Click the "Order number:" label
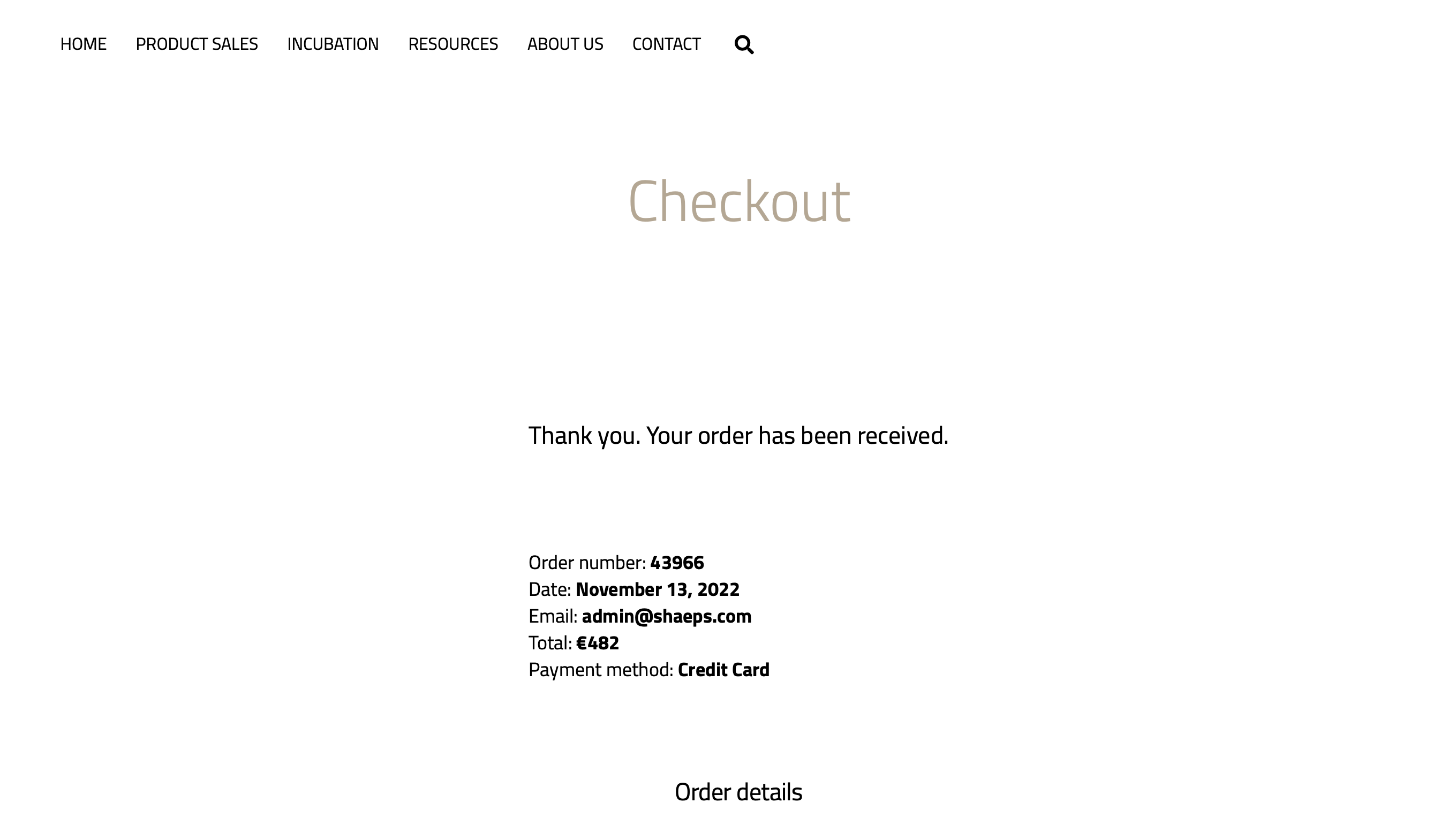This screenshot has width=1456, height=833. point(587,563)
